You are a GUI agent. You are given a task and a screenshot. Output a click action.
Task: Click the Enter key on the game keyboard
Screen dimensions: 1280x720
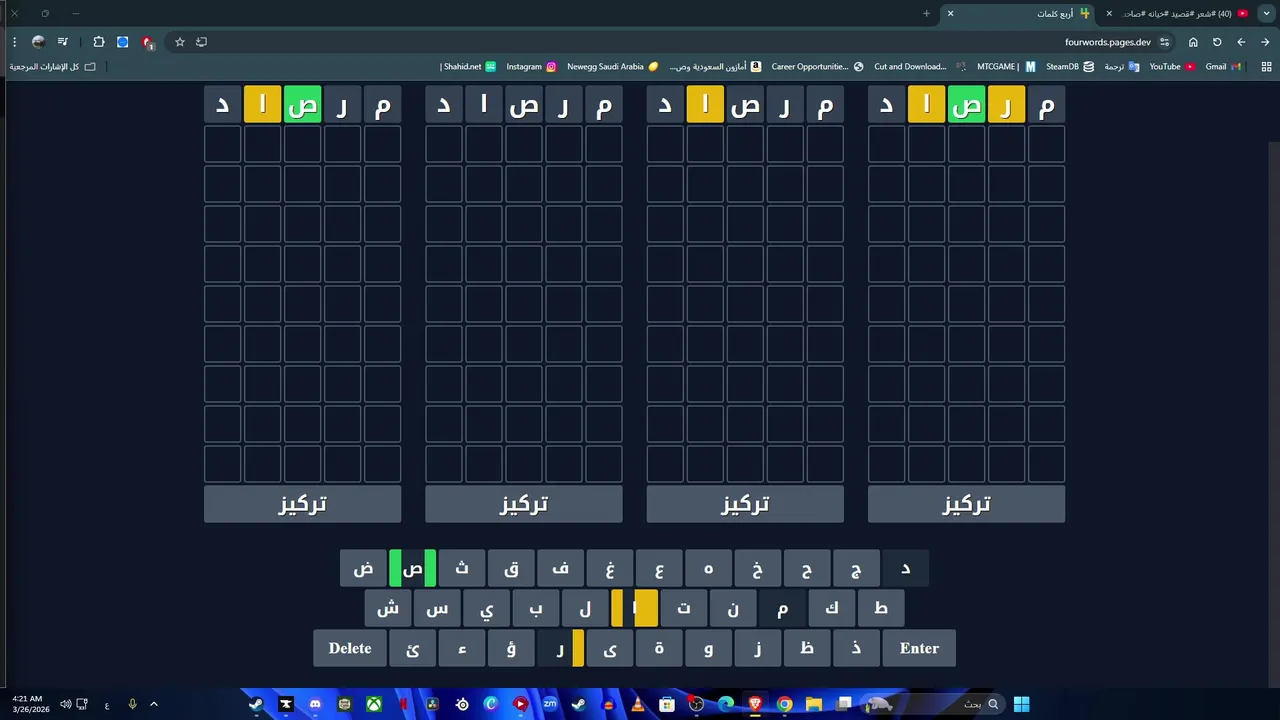point(919,648)
